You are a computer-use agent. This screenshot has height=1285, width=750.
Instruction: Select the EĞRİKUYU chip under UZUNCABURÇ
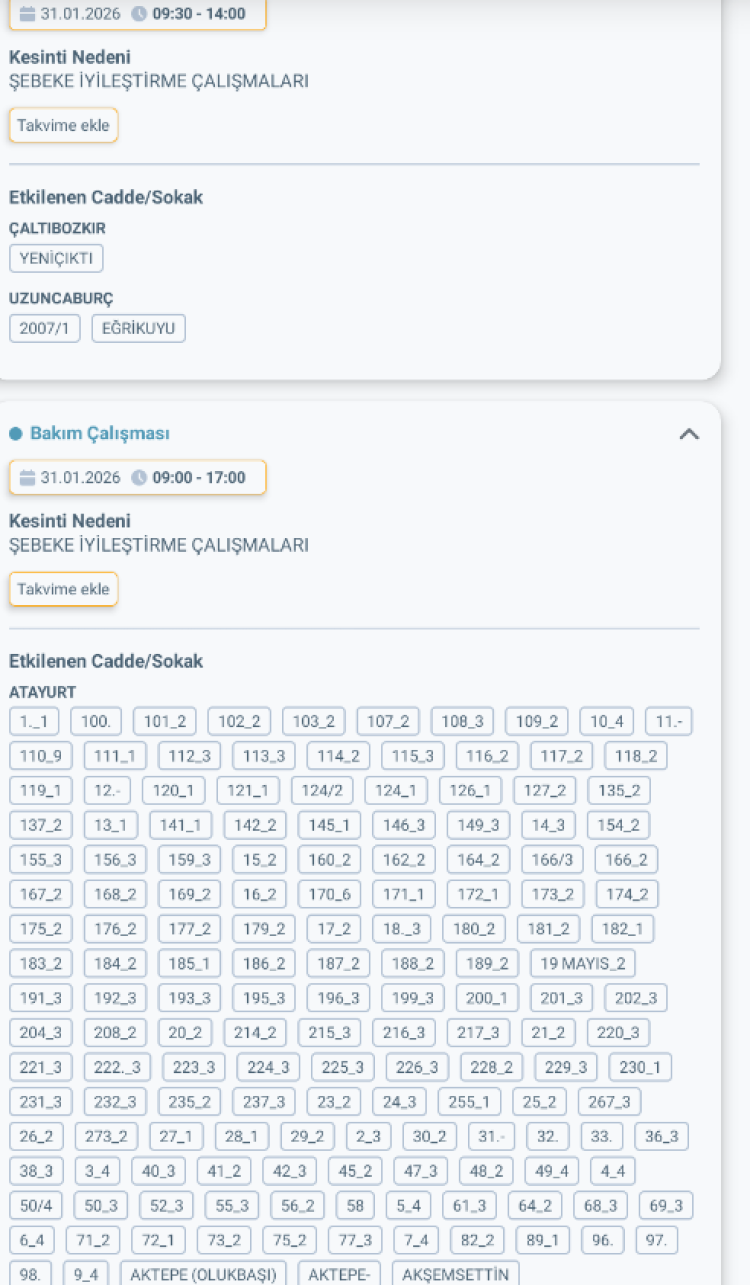[139, 328]
